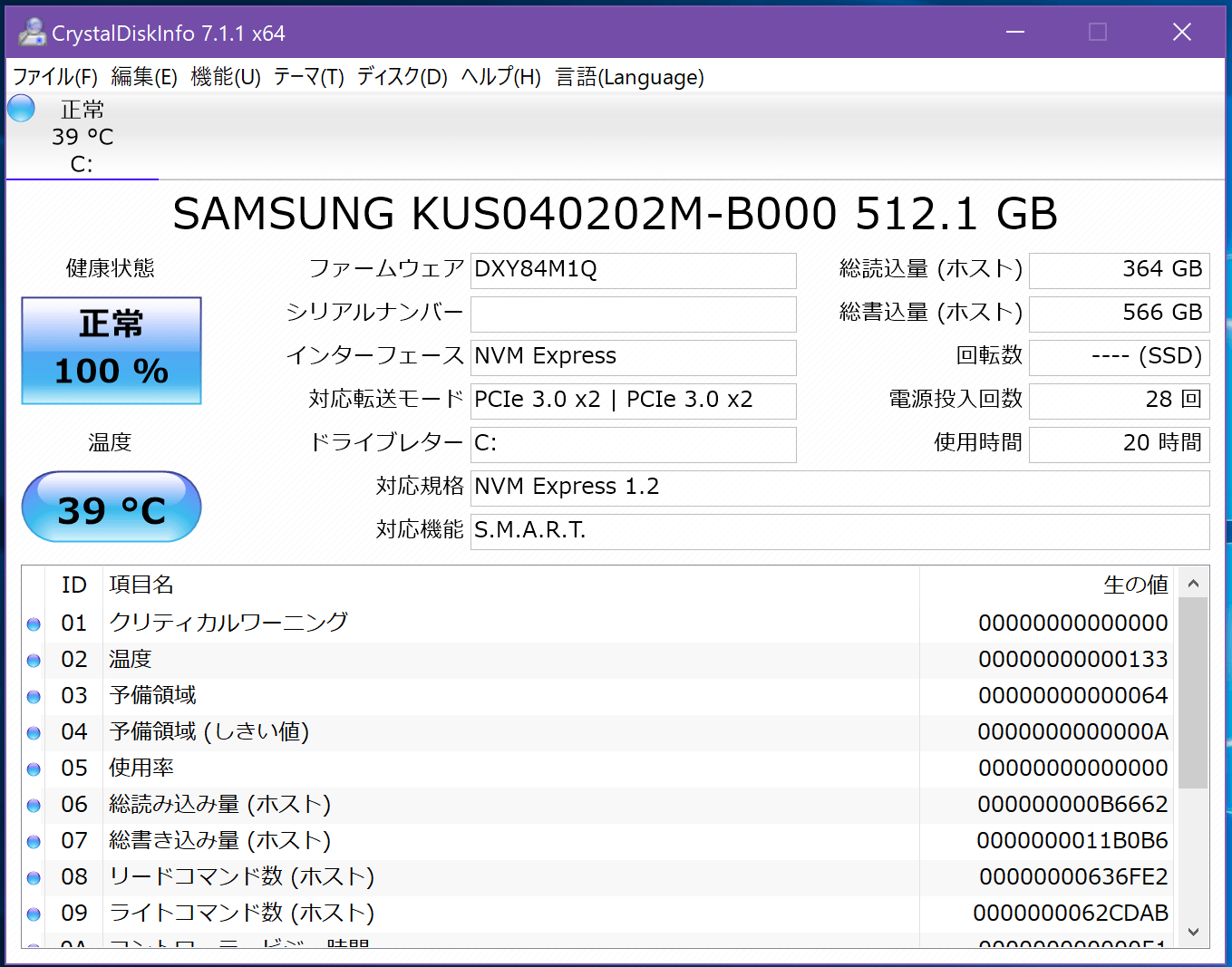Click the status dot for ID 03 予備領域
Screen dimensions: 1232x967
pos(34,697)
